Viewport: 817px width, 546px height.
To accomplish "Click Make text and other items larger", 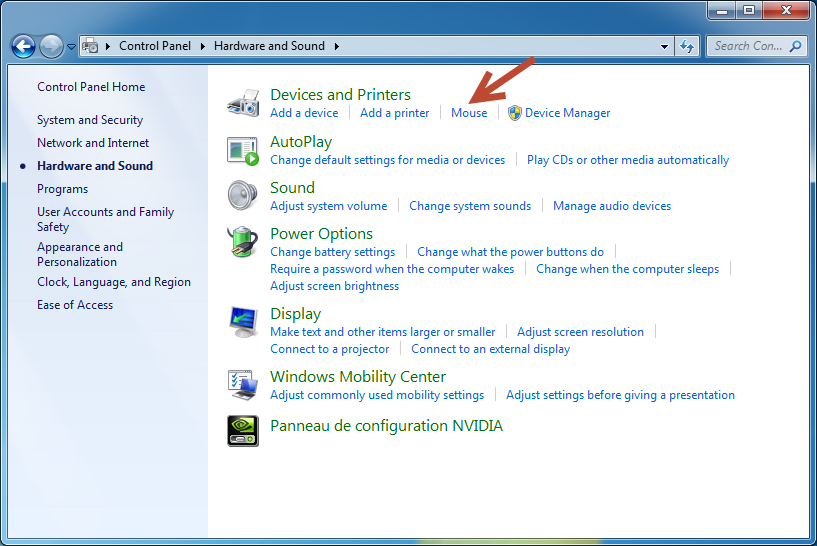I will click(382, 332).
